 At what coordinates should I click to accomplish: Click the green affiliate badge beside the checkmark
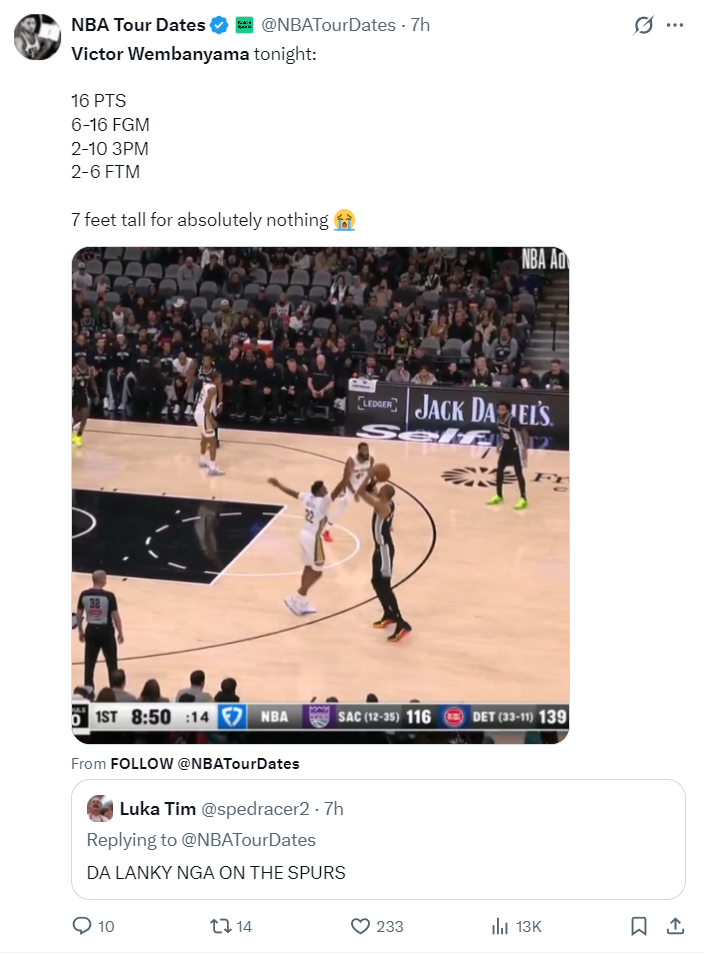[x=244, y=25]
